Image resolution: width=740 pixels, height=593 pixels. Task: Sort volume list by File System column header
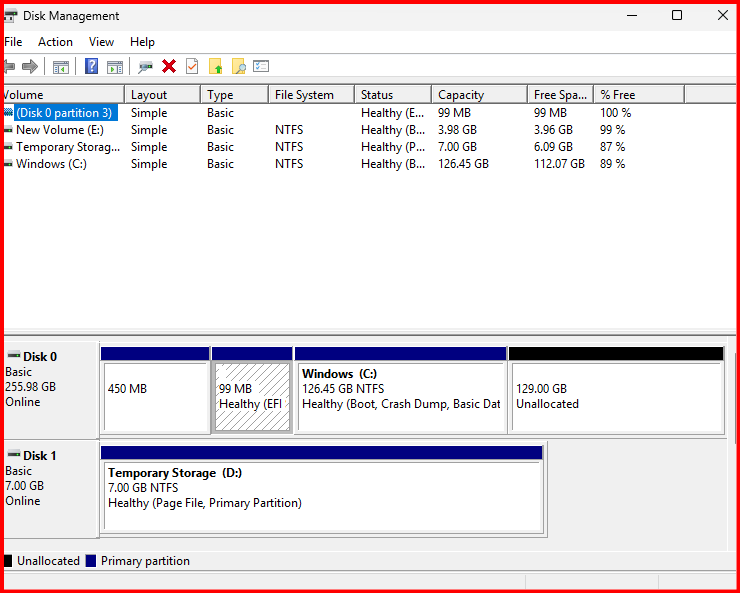(310, 95)
